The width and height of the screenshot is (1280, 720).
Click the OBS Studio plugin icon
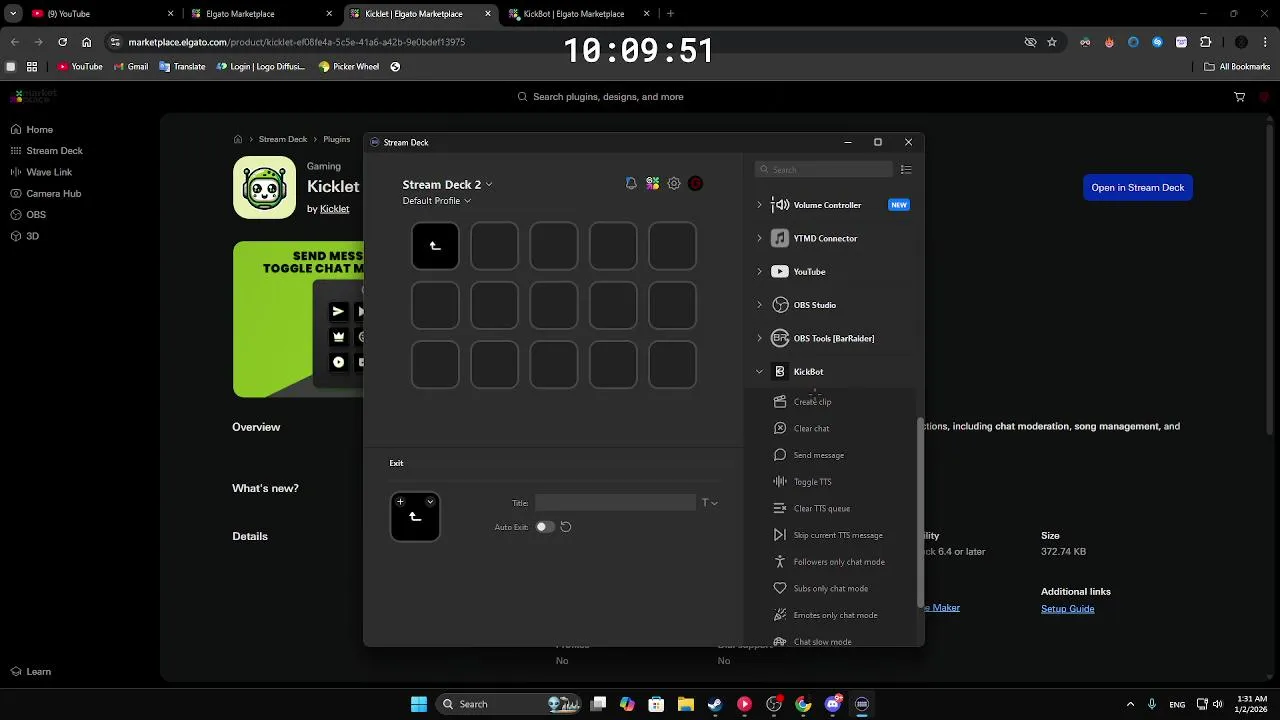click(780, 305)
